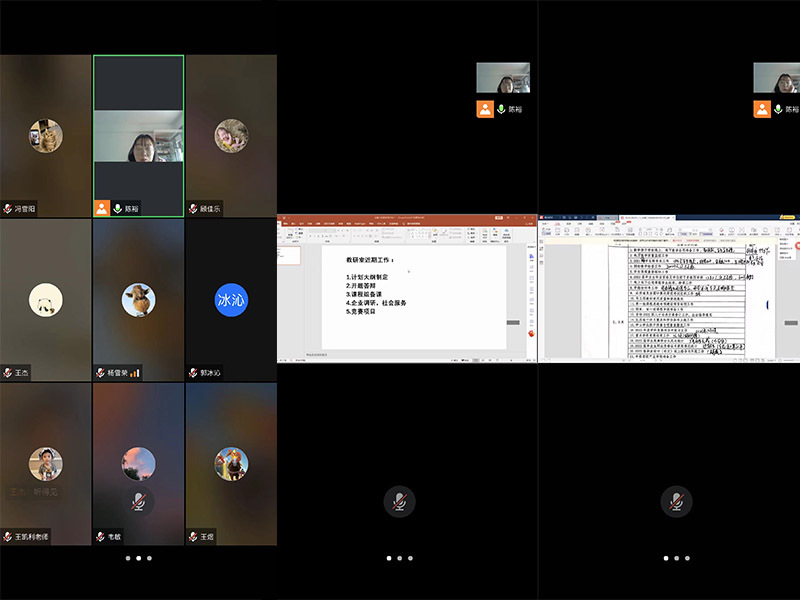Go to the last page dot in the PowerPoint-share panel
This screenshot has height=600, width=800.
[x=410, y=558]
